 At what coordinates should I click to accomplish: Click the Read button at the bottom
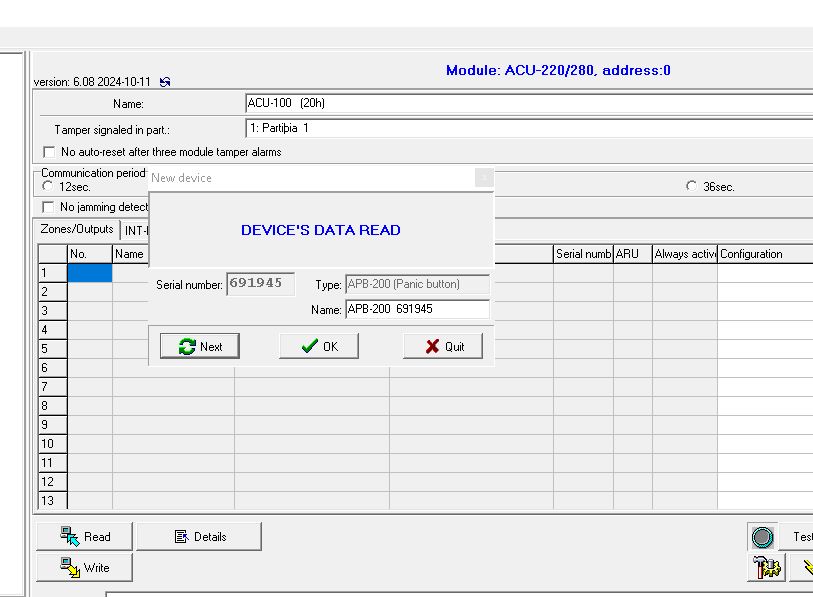[x=85, y=536]
